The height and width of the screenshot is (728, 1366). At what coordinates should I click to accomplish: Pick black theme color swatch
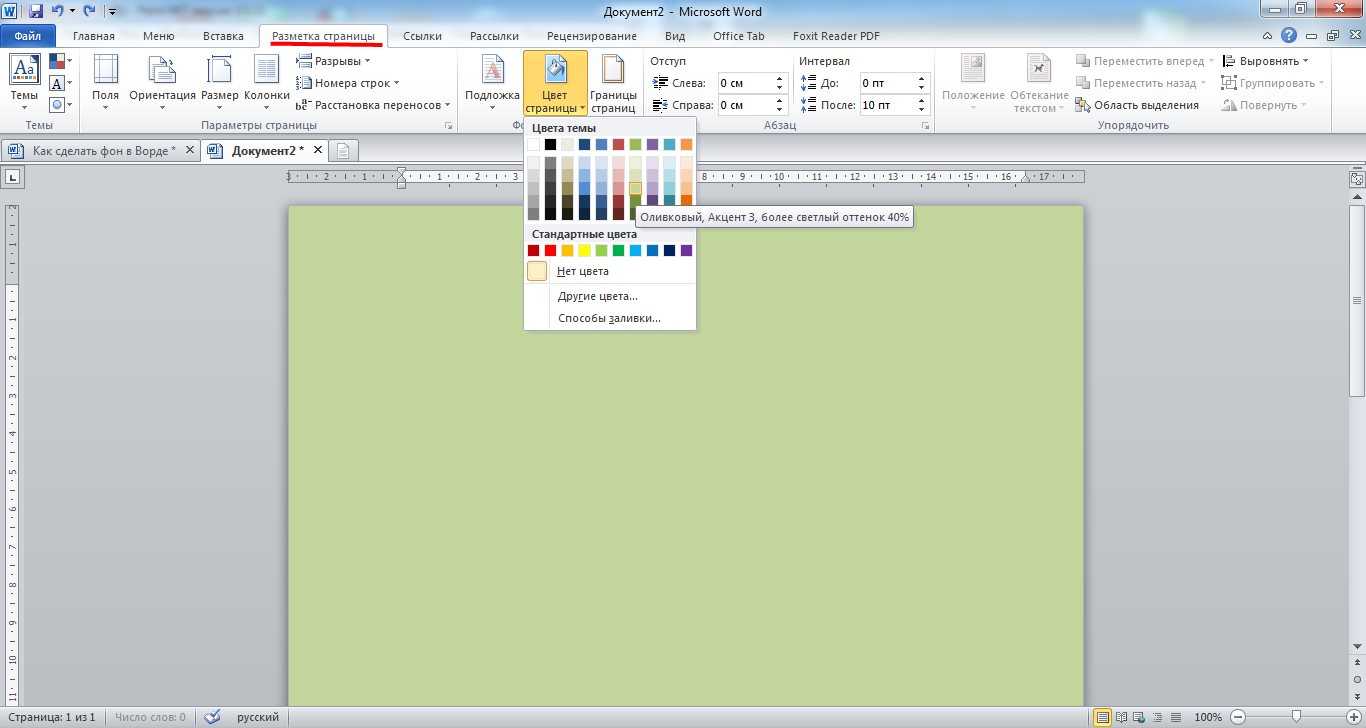550,145
